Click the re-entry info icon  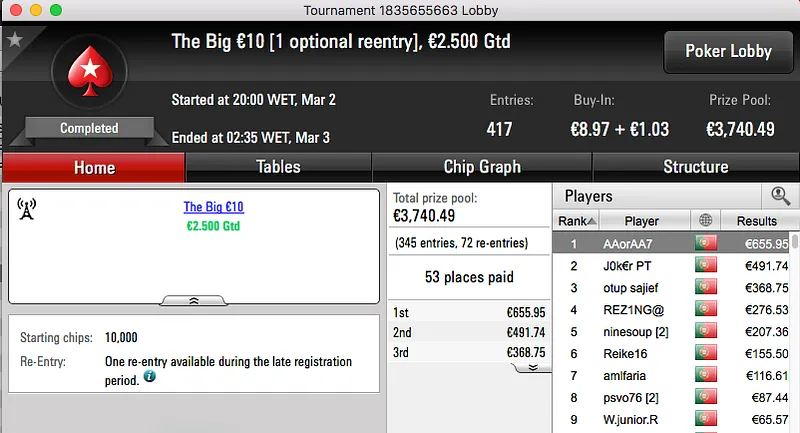149,377
